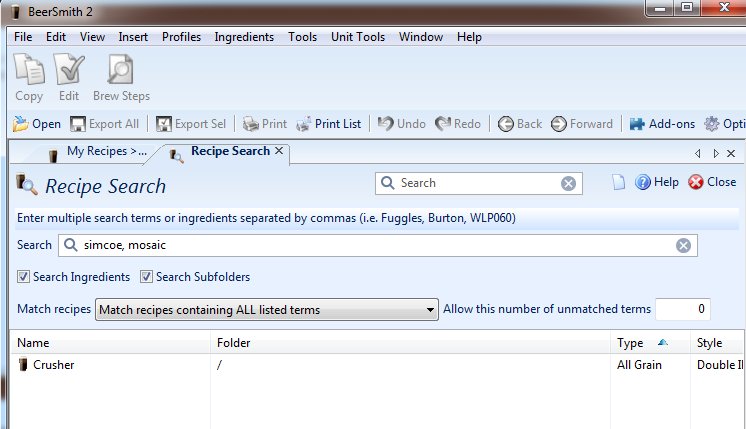746x429 pixels.
Task: Clear the 'simcoe, mosaic' search terms
Action: click(x=683, y=245)
